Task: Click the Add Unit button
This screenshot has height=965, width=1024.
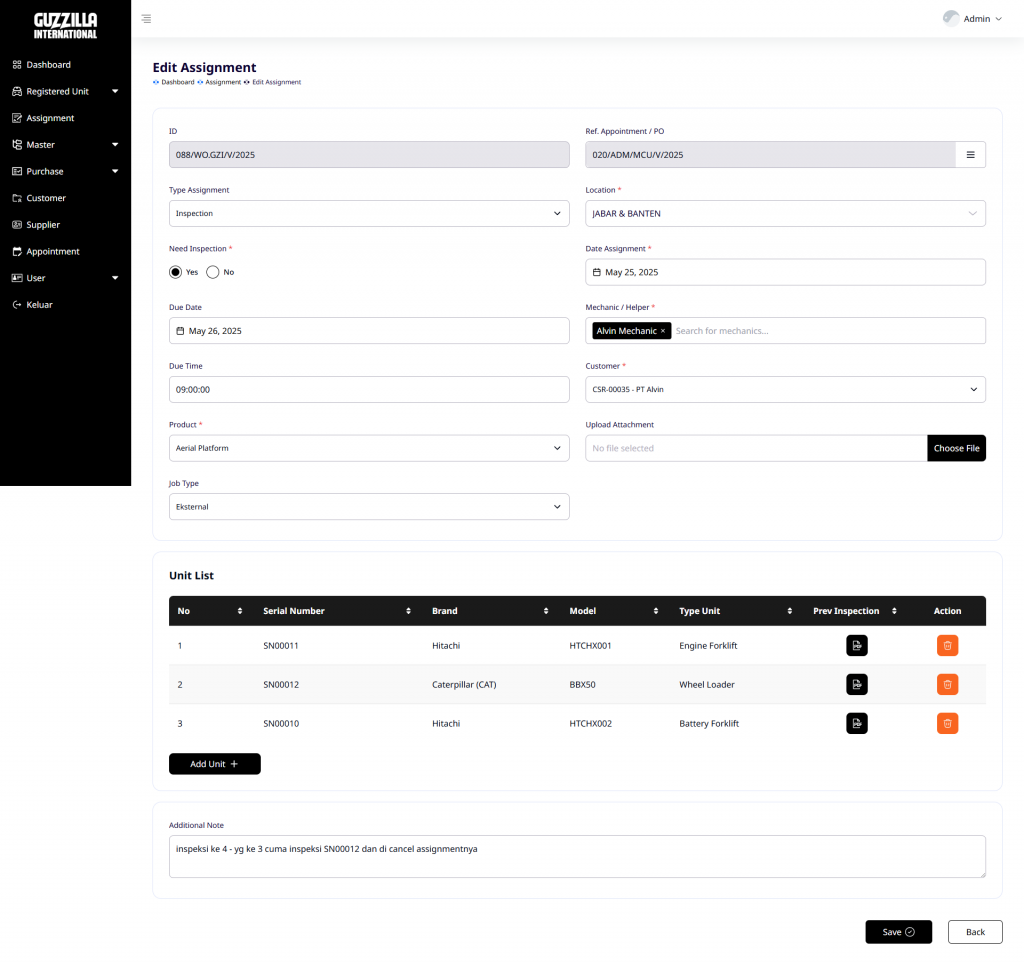Action: point(214,764)
